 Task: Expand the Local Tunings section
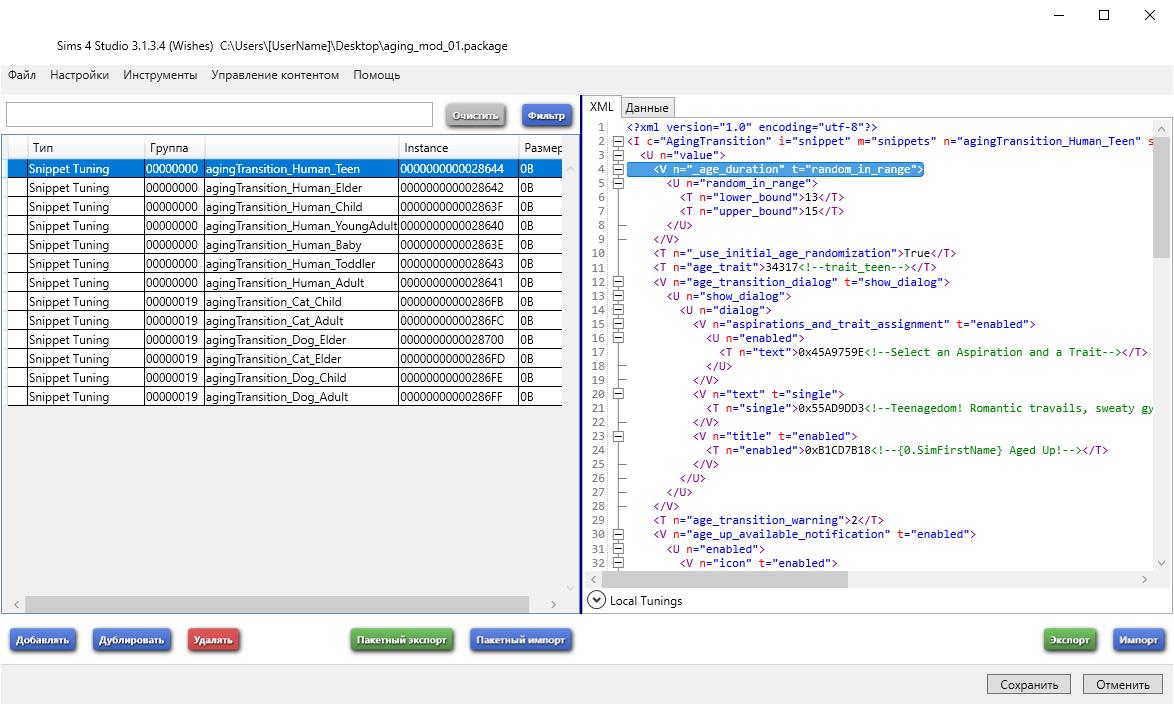597,600
